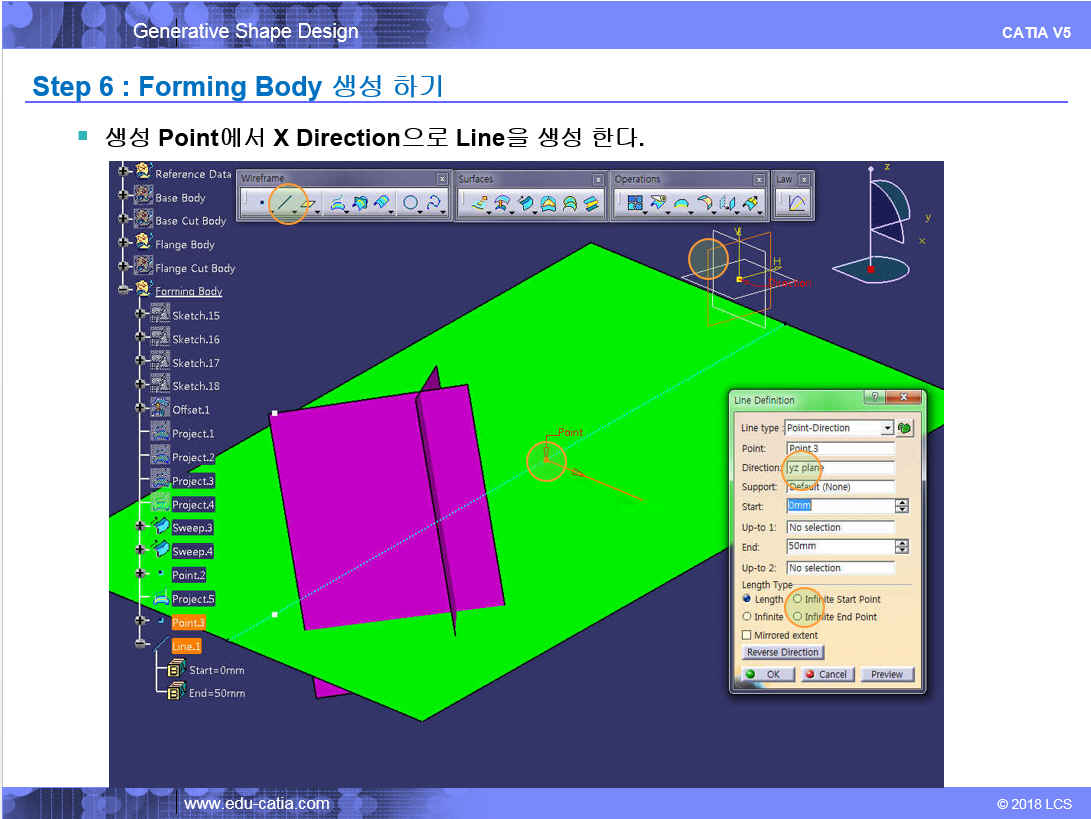The height and width of the screenshot is (819, 1091).
Task: Select the Circle tool in Wireframe toolbar
Action: (x=410, y=203)
